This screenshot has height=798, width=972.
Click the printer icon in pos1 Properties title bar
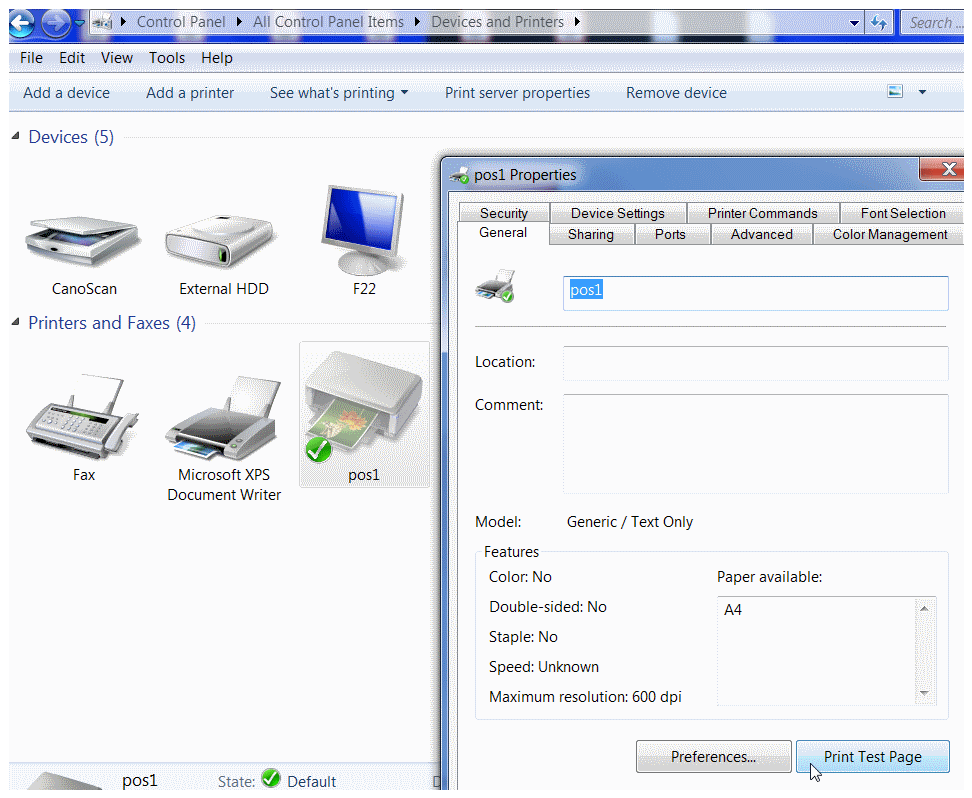tap(459, 175)
